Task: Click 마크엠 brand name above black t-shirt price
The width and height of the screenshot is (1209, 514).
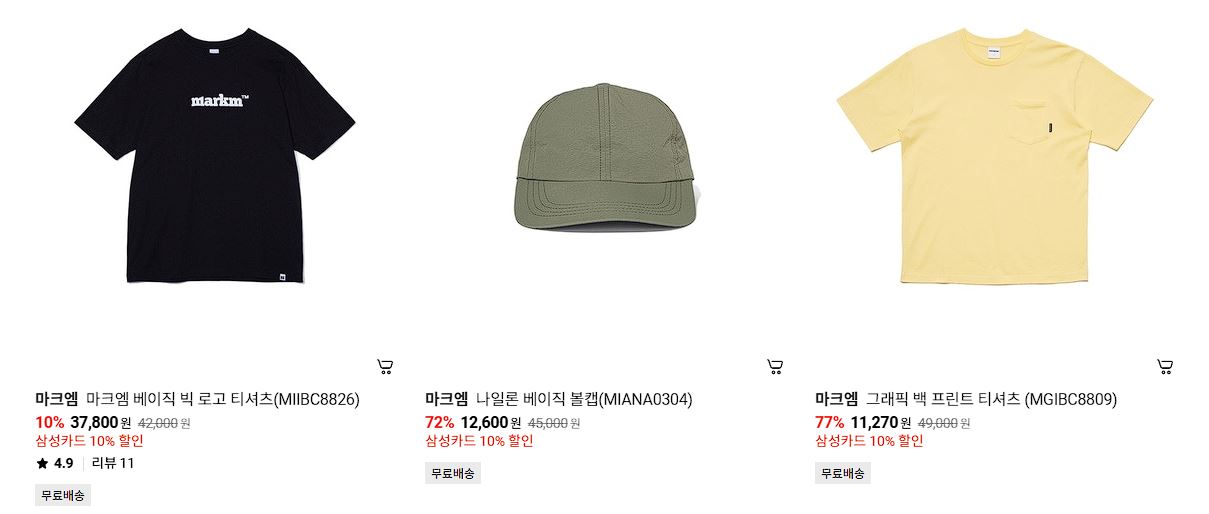Action: pyautogui.click(x=56, y=399)
